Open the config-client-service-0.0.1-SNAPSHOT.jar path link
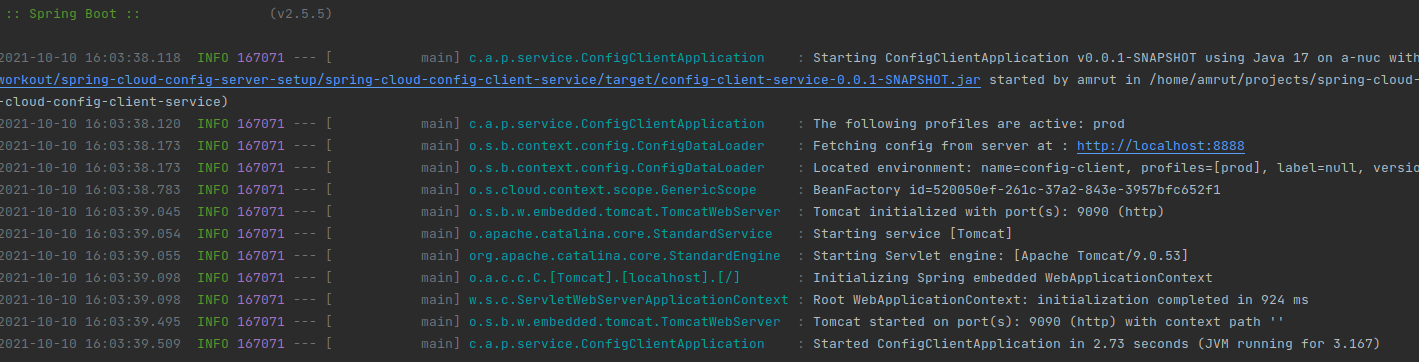The image size is (1419, 362). click(490, 80)
